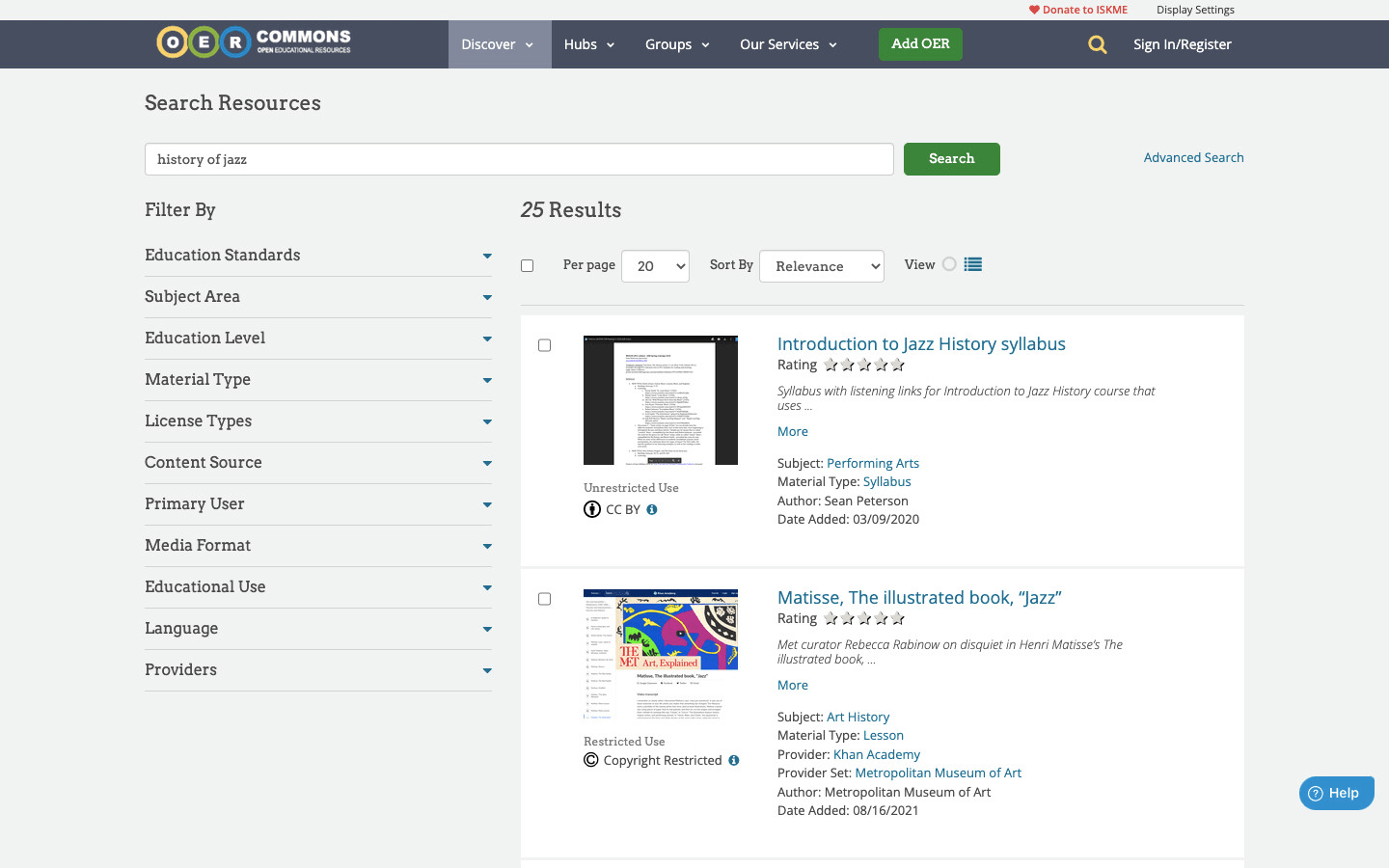Open the Sort By Relevance dropdown
Viewport: 1389px width, 868px height.
tap(821, 266)
